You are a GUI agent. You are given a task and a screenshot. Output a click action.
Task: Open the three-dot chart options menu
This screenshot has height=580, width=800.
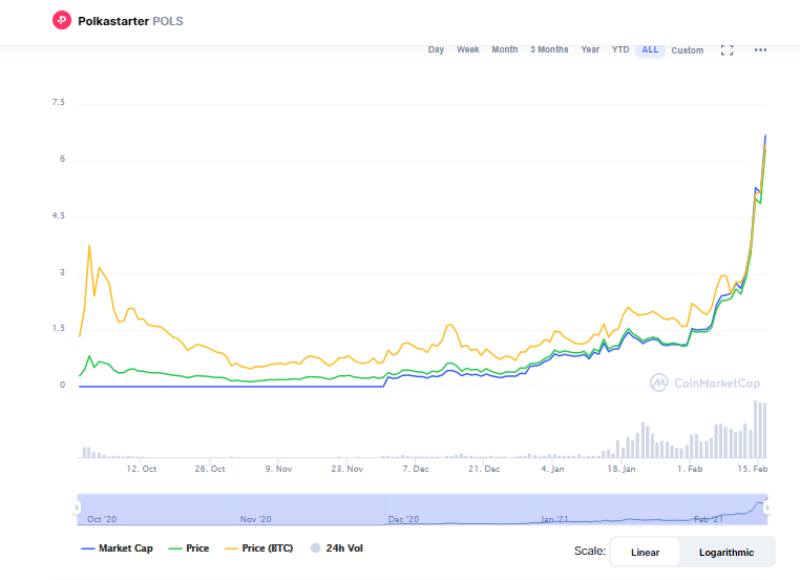click(x=760, y=50)
